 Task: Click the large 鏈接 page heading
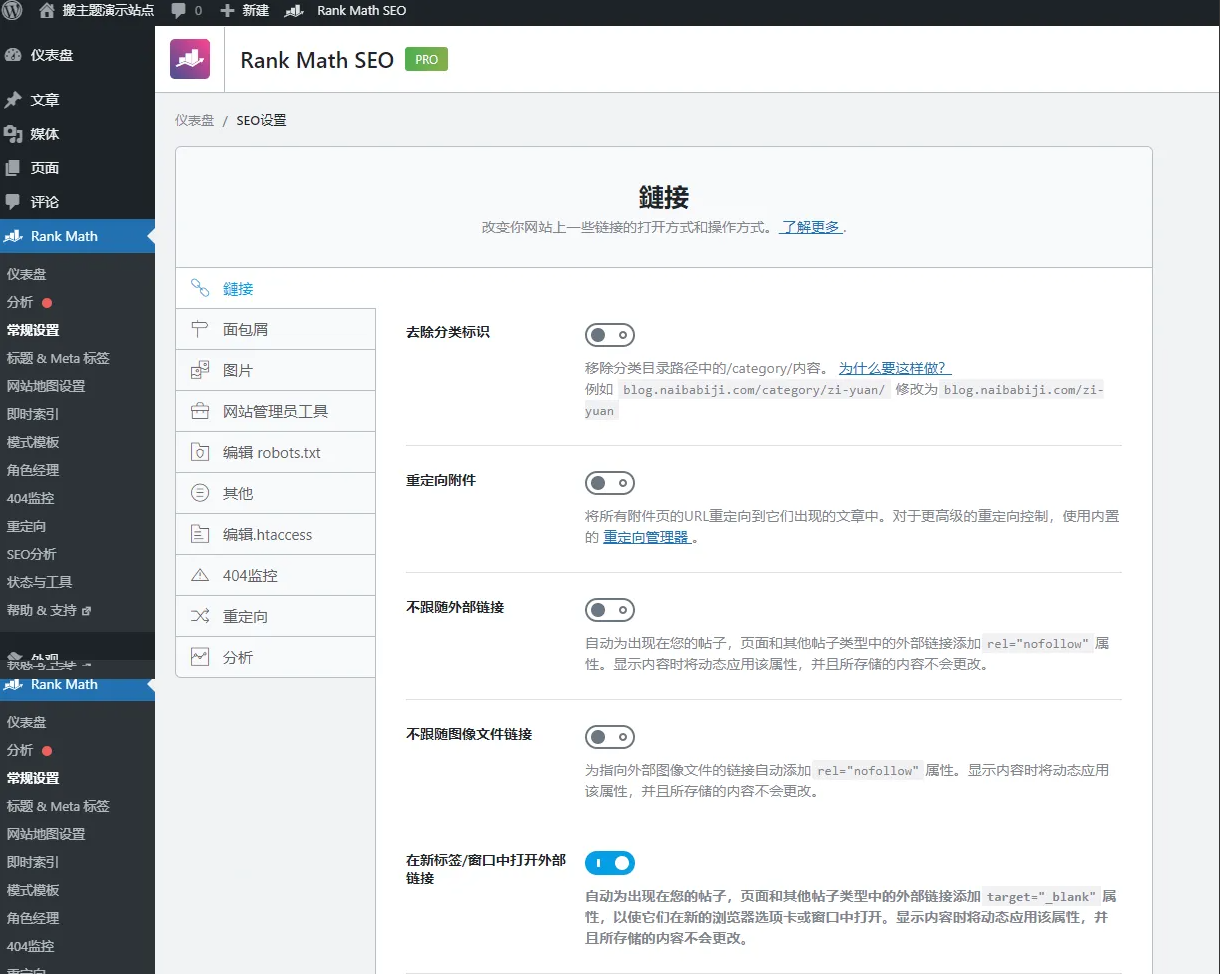[664, 196]
